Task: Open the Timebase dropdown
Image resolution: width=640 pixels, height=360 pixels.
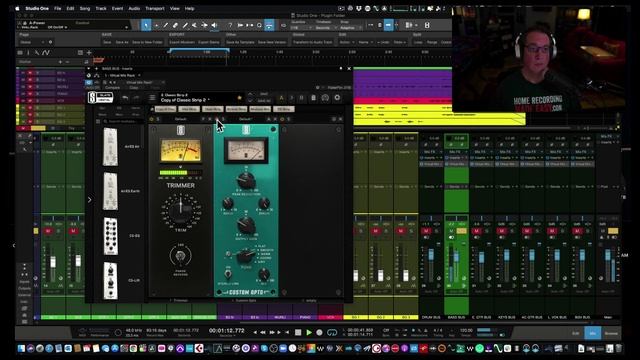Action: coord(325,28)
